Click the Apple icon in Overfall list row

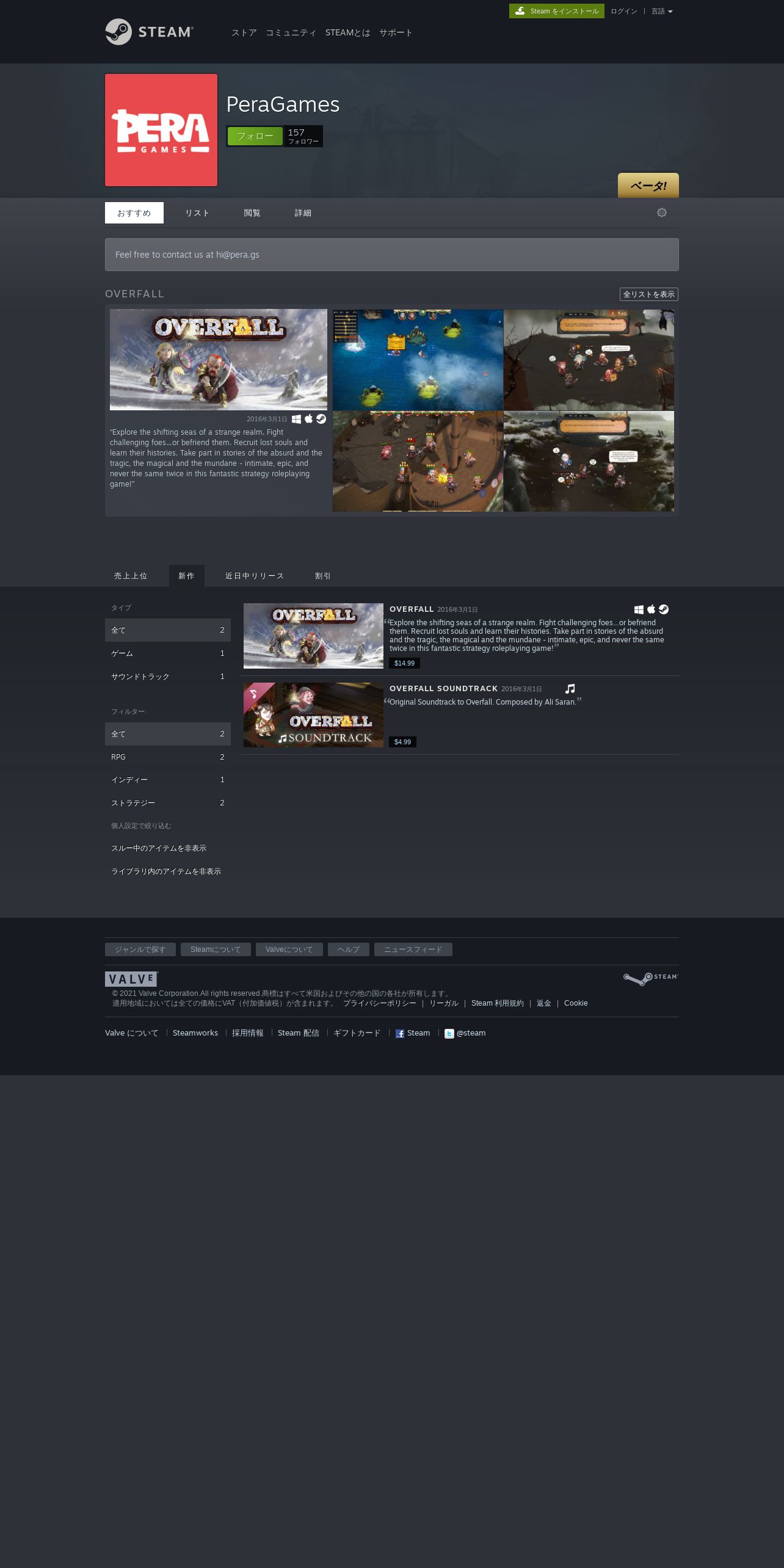point(651,609)
